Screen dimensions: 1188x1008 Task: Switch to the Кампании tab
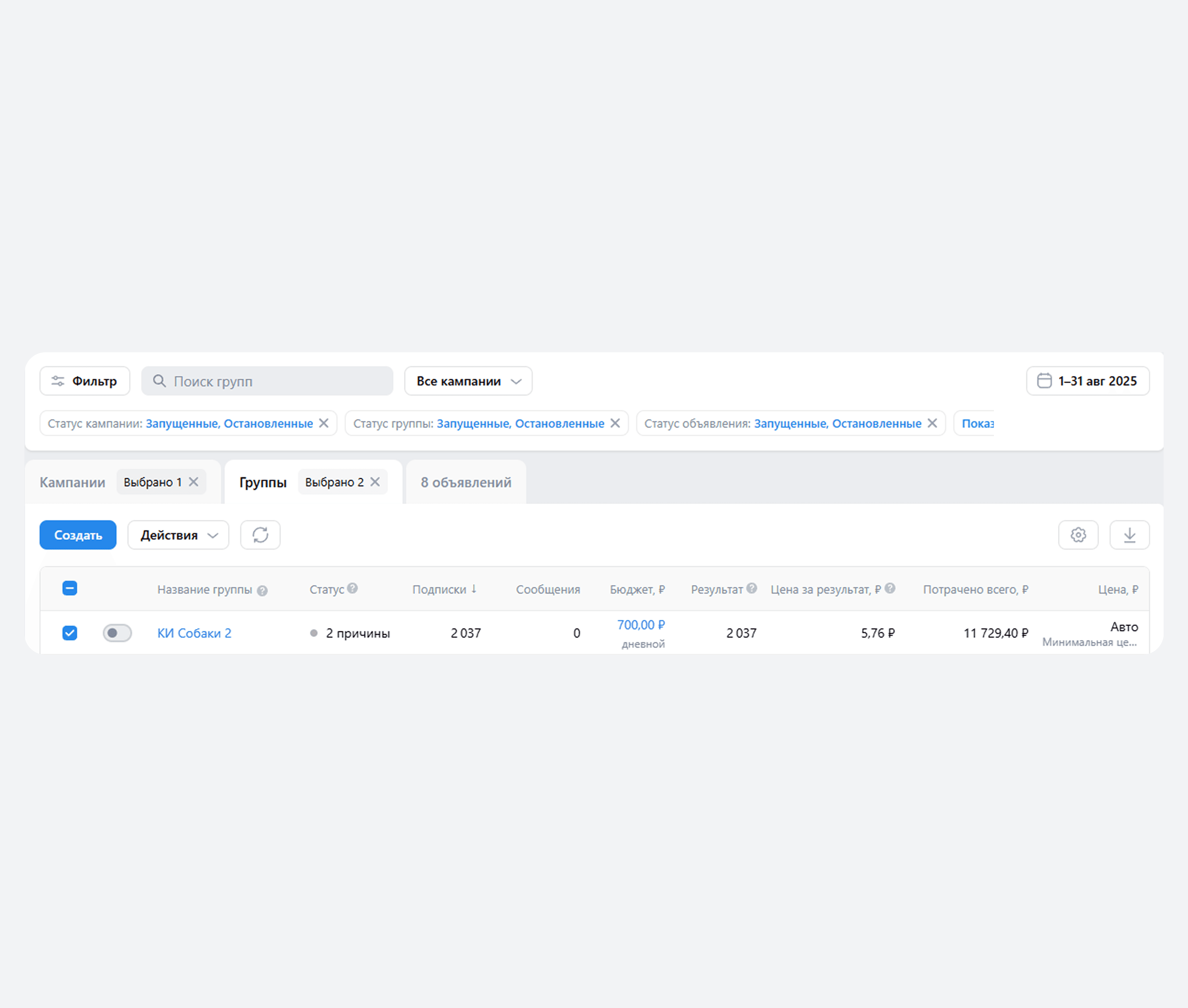72,482
